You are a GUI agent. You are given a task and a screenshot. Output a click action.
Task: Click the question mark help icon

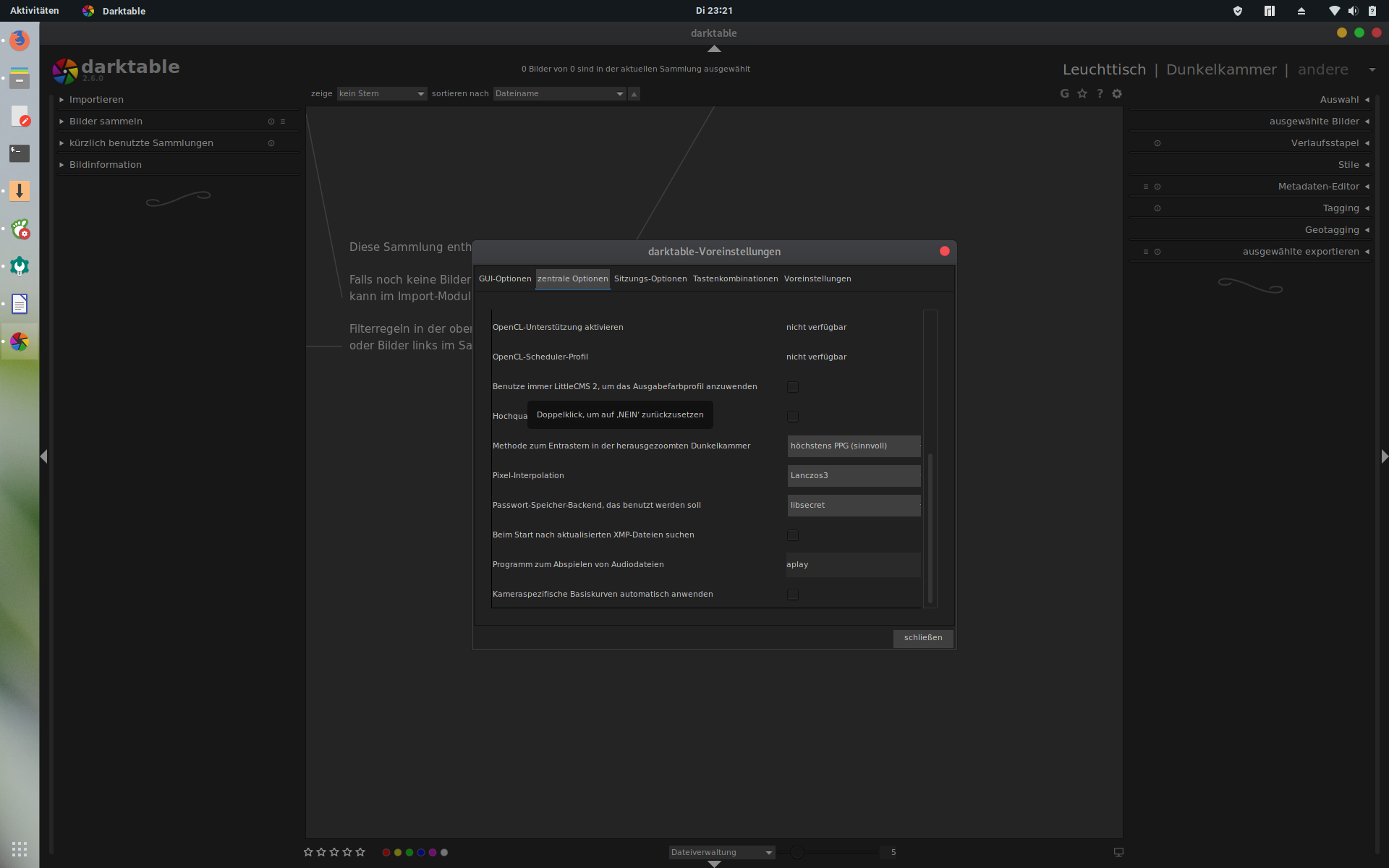[1100, 93]
